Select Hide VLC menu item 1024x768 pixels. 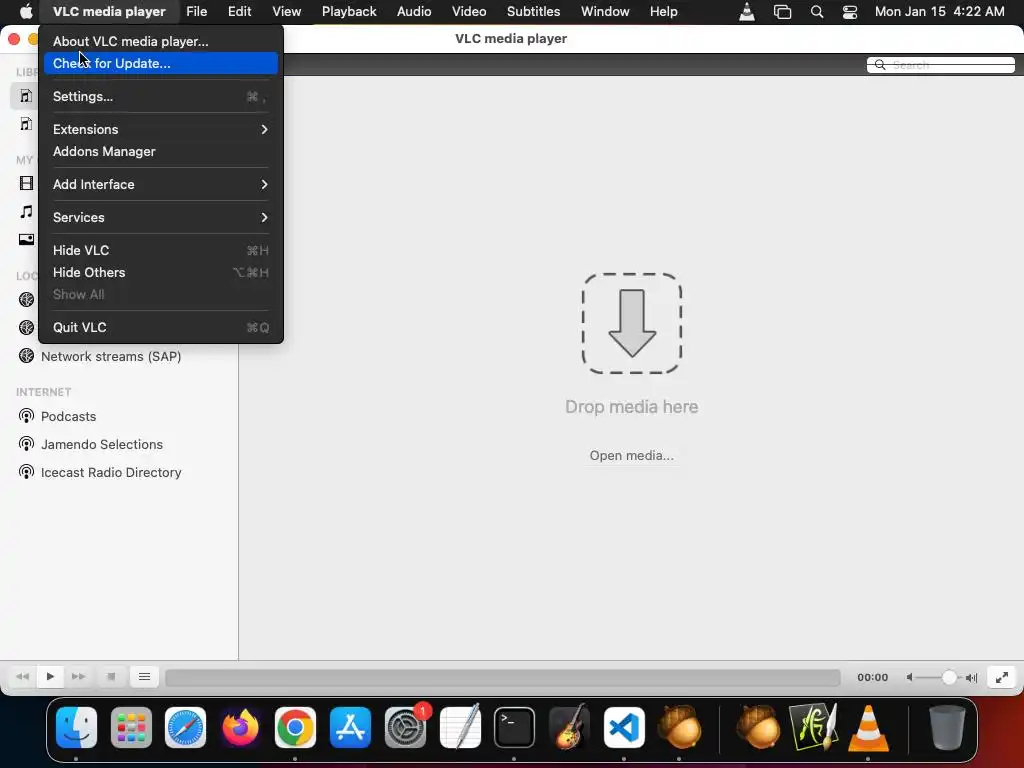coord(161,250)
